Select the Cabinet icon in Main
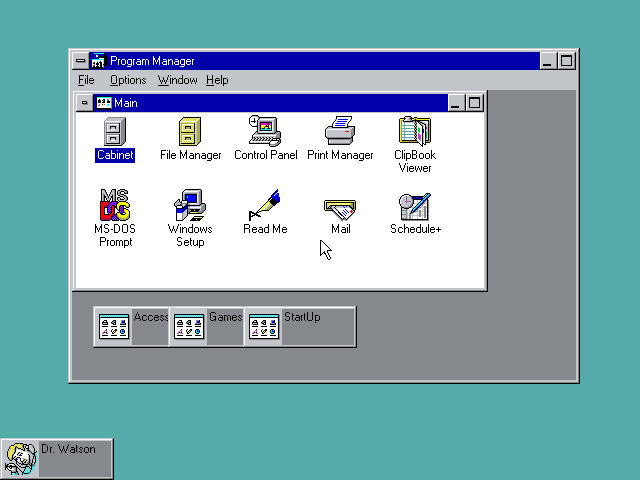Viewport: 640px width, 480px height. coord(115,131)
